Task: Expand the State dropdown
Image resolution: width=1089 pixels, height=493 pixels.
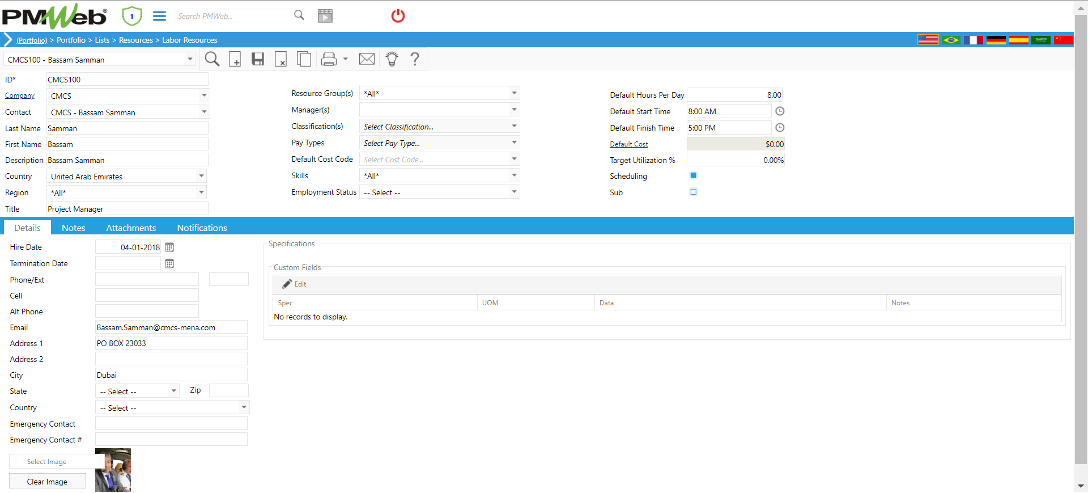Action: coord(174,391)
